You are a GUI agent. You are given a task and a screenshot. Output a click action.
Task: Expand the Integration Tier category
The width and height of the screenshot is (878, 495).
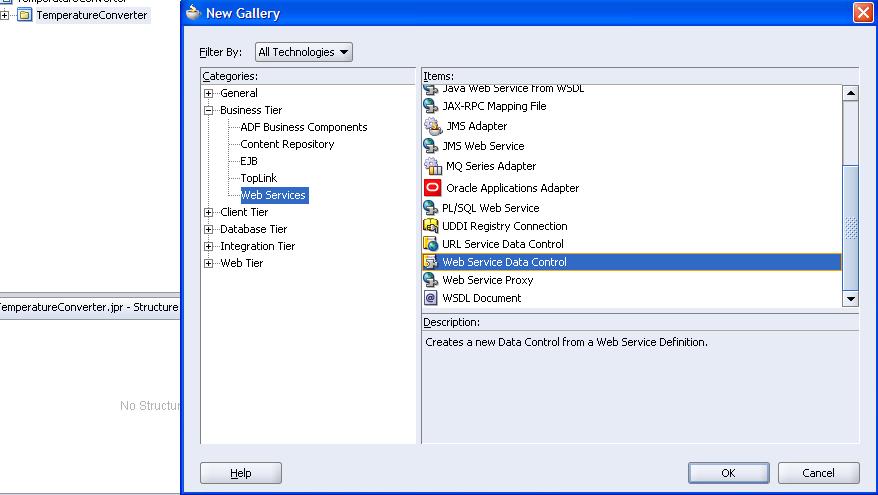pos(208,246)
